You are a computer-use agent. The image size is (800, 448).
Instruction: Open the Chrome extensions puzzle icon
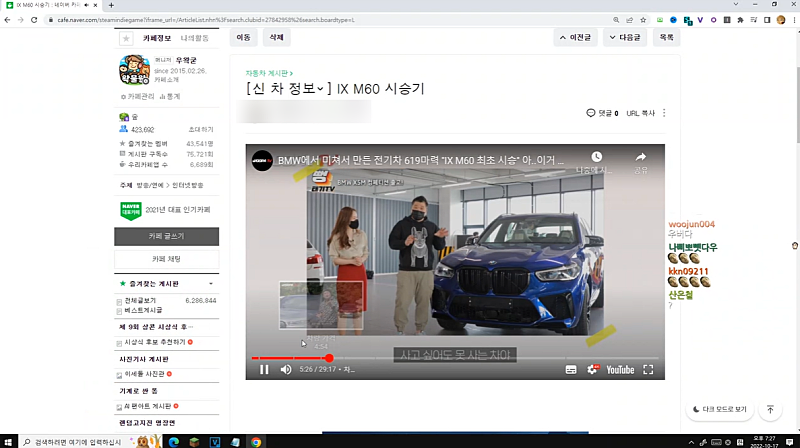coord(740,20)
